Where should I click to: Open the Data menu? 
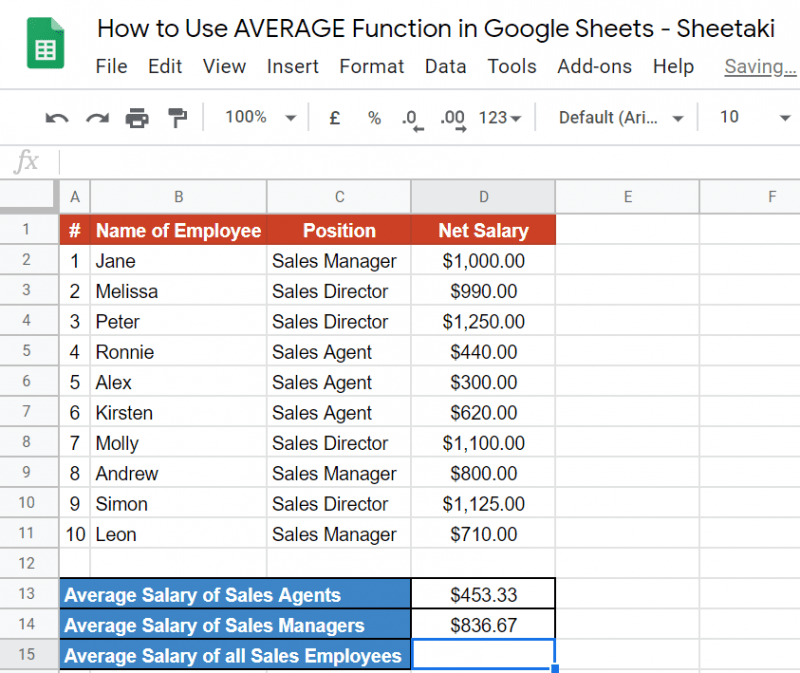[x=445, y=67]
